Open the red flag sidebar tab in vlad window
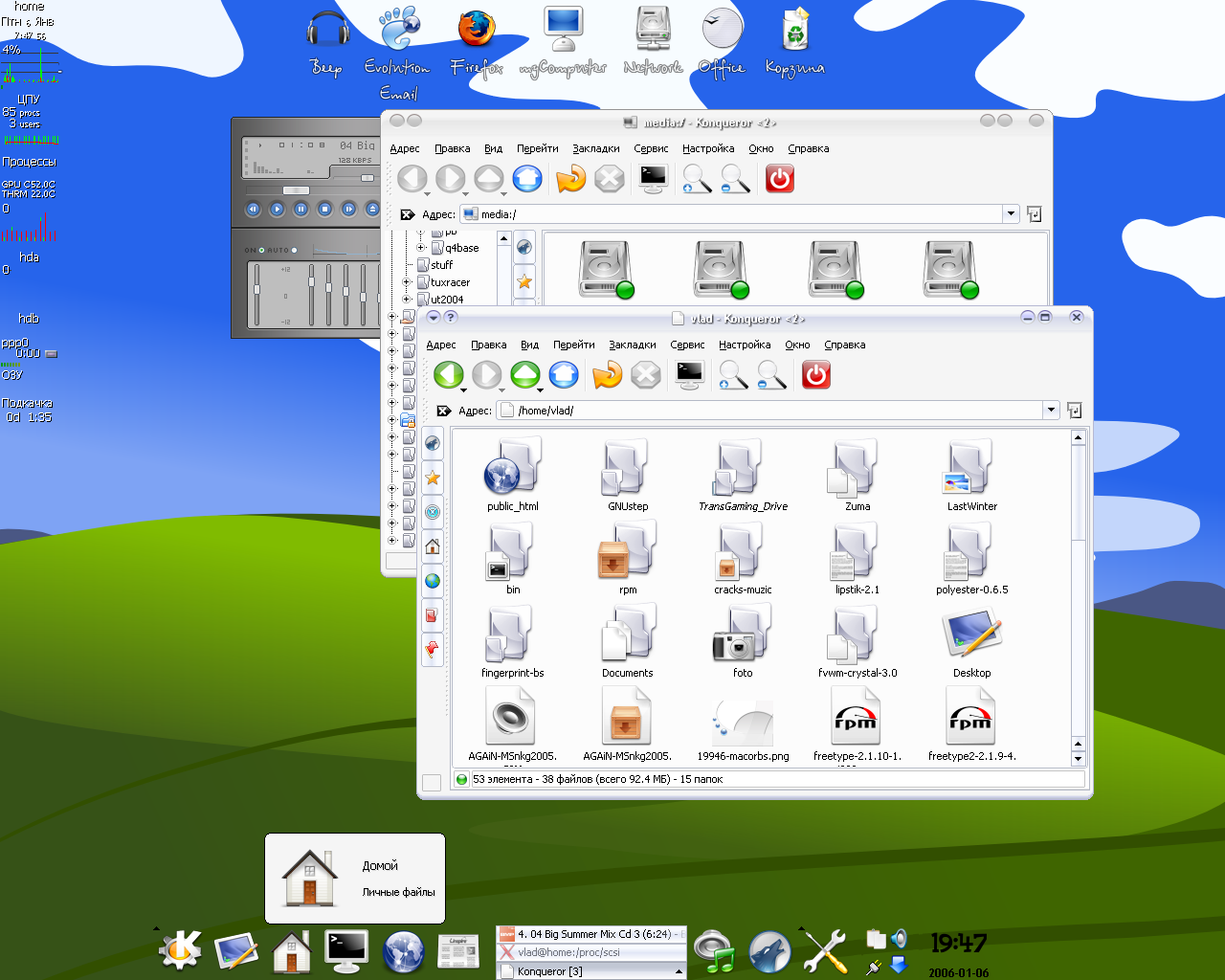This screenshot has width=1225, height=980. pyautogui.click(x=433, y=650)
